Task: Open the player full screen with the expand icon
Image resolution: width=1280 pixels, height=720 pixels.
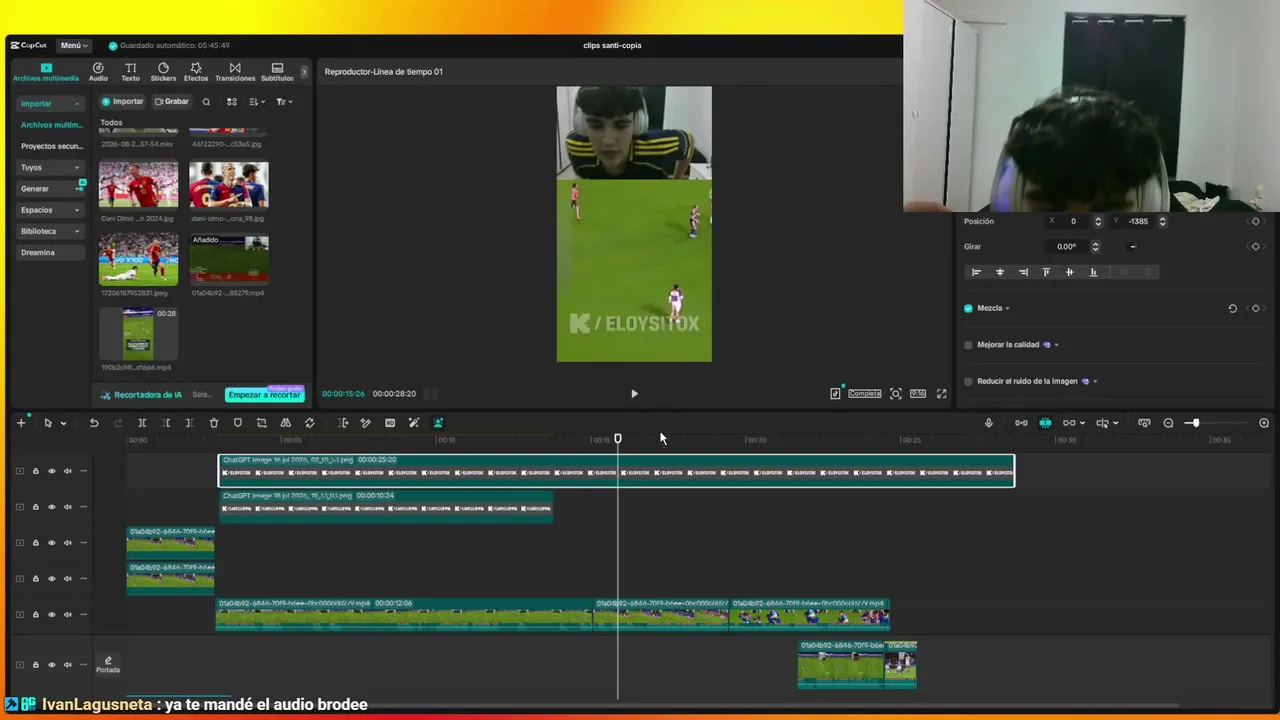Action: tap(941, 394)
